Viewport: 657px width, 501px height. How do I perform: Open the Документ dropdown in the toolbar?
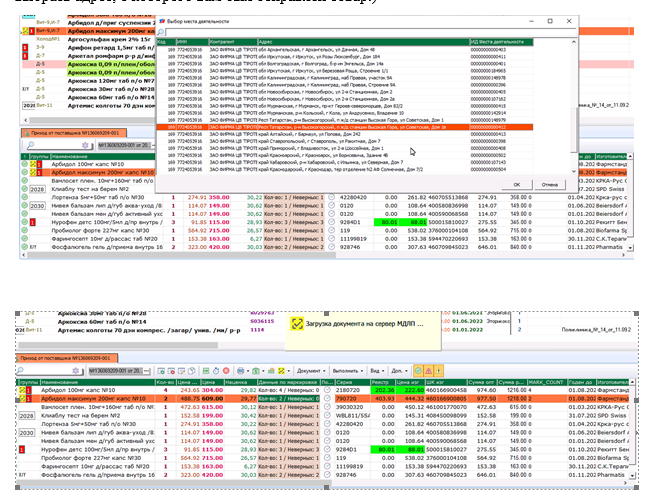click(311, 373)
